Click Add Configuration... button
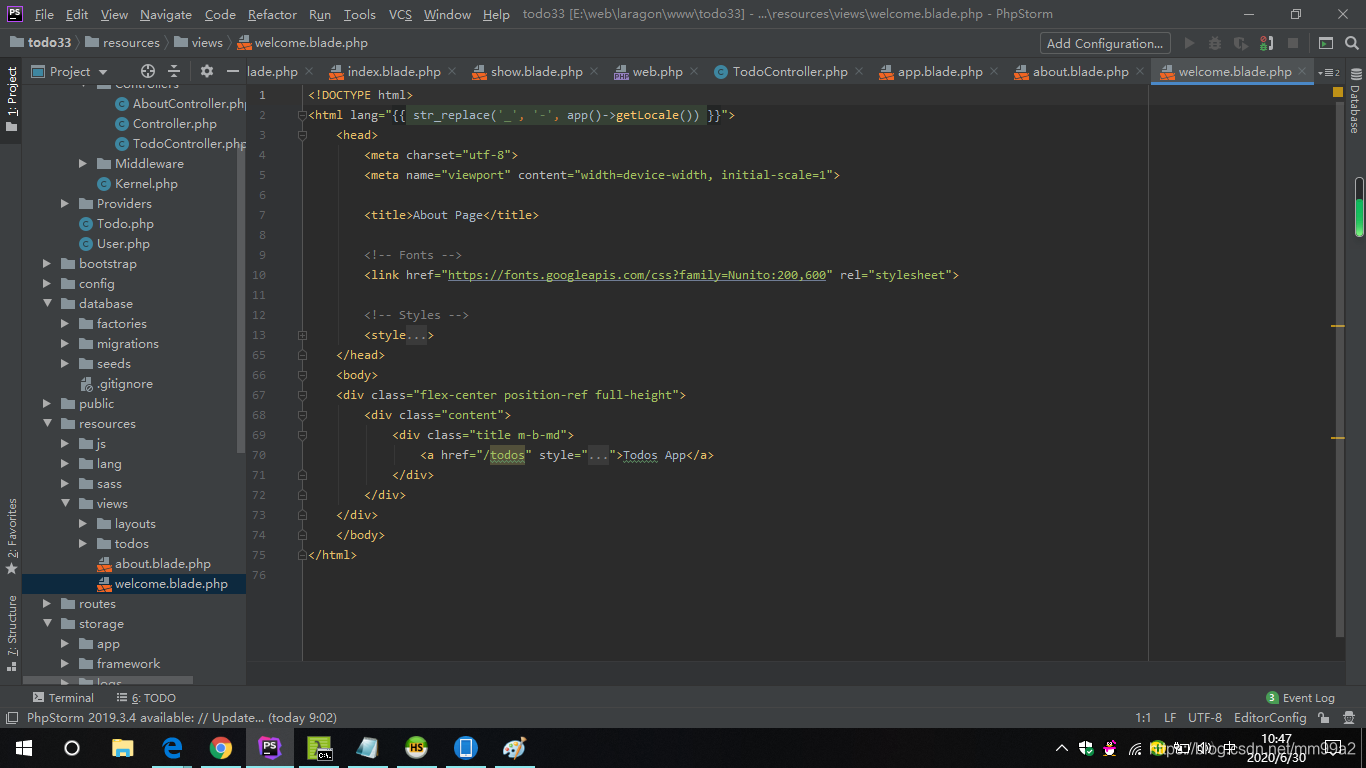This screenshot has width=1366, height=768. click(x=1105, y=43)
